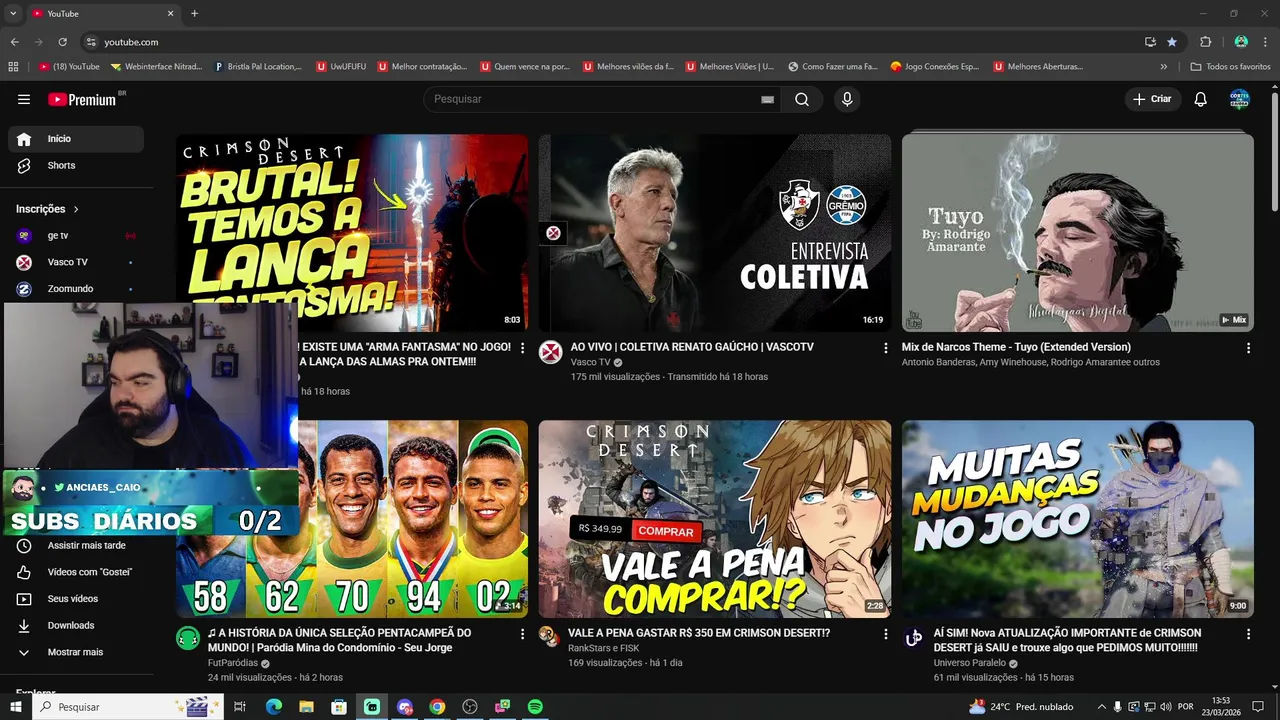Open more options for seleção pentacampeã video
1280x720 pixels.
click(x=522, y=634)
